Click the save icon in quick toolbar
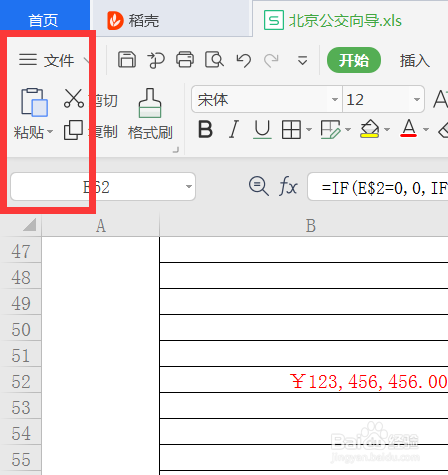 [127, 60]
